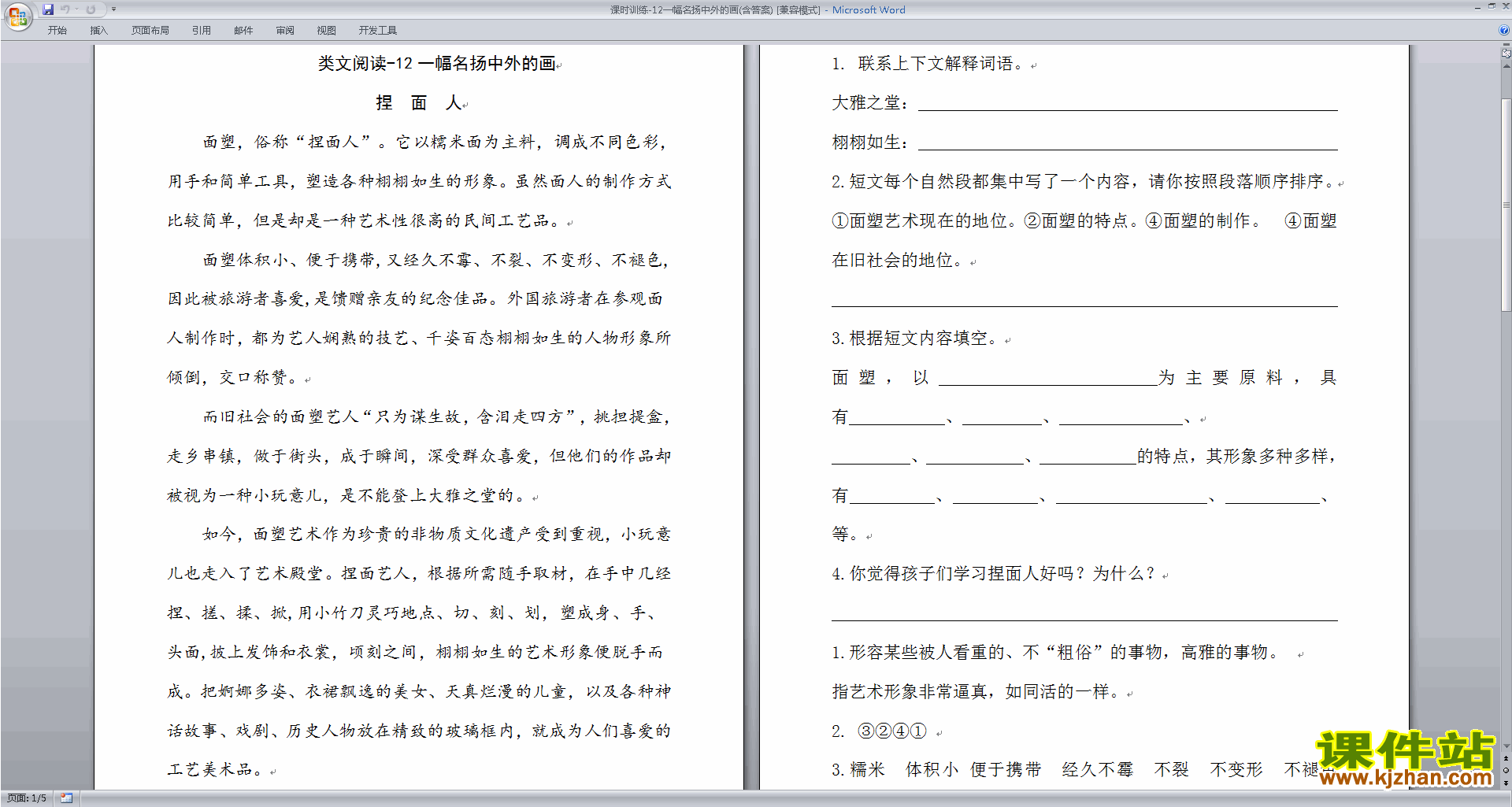Viewport: 1512px width, 807px height.
Task: Open the 开发工具 tab
Action: pos(378,31)
